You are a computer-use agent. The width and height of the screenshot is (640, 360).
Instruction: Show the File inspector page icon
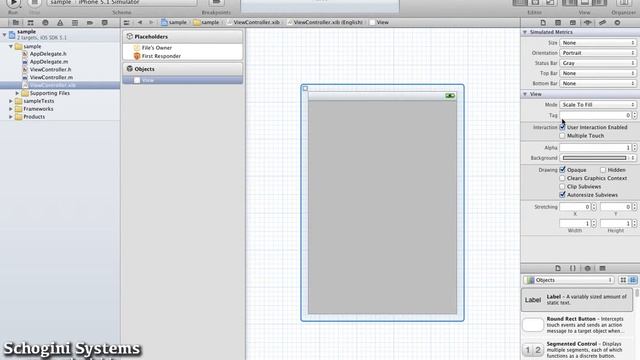click(543, 23)
